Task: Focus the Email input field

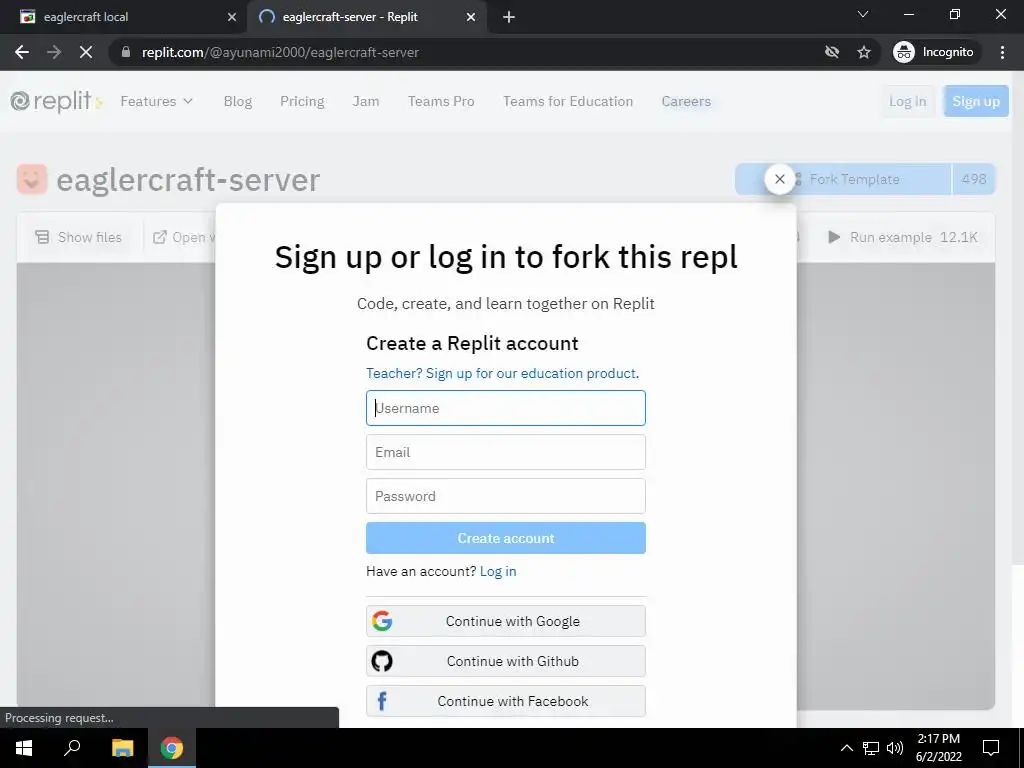Action: 505,452
